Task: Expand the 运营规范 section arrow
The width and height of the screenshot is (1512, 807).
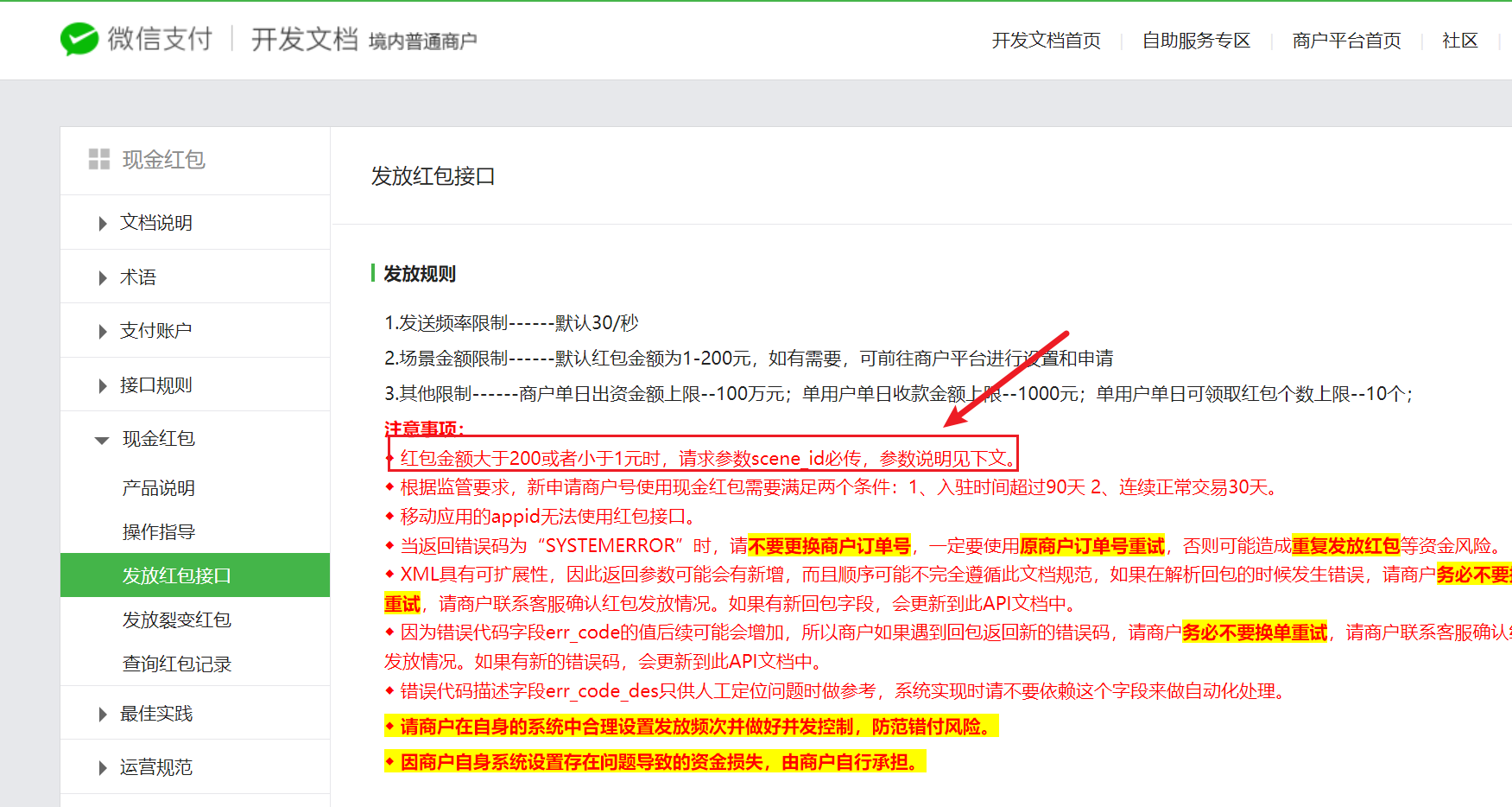Action: [x=103, y=767]
